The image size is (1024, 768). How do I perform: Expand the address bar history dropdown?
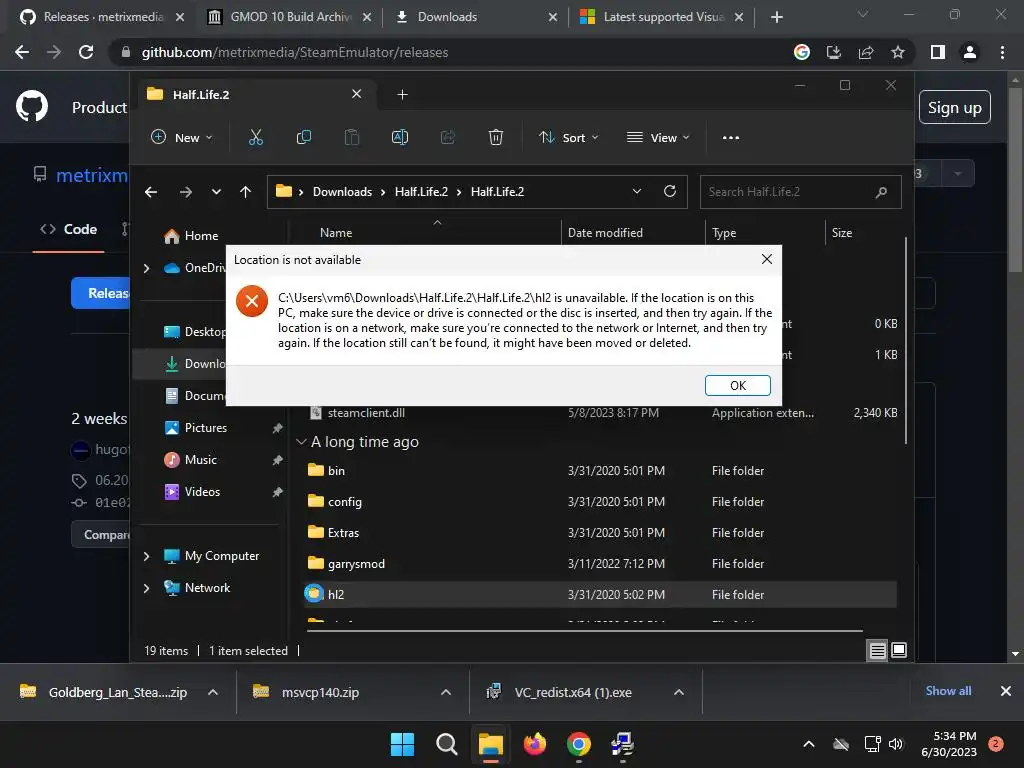tap(637, 191)
